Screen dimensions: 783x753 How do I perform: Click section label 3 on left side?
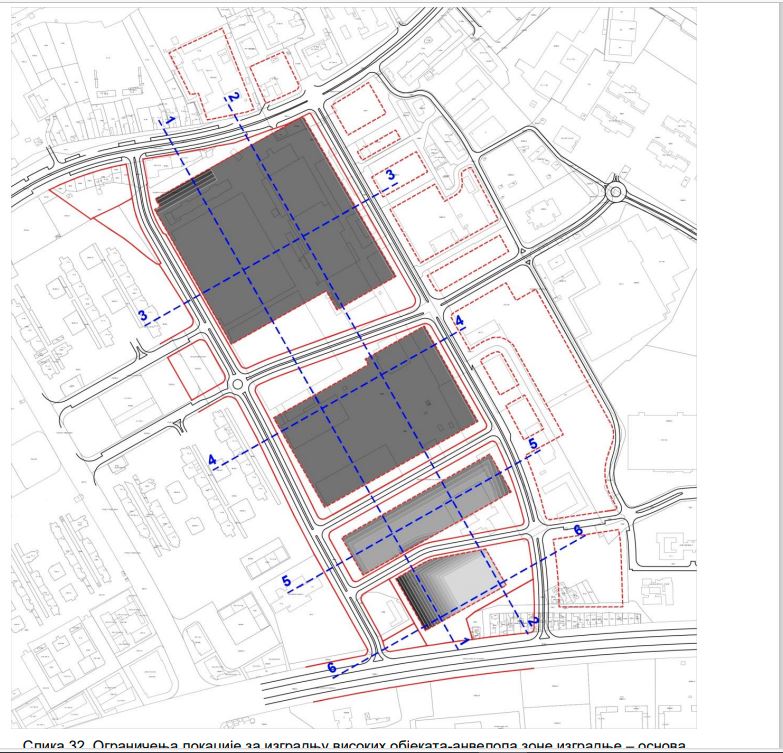(144, 316)
